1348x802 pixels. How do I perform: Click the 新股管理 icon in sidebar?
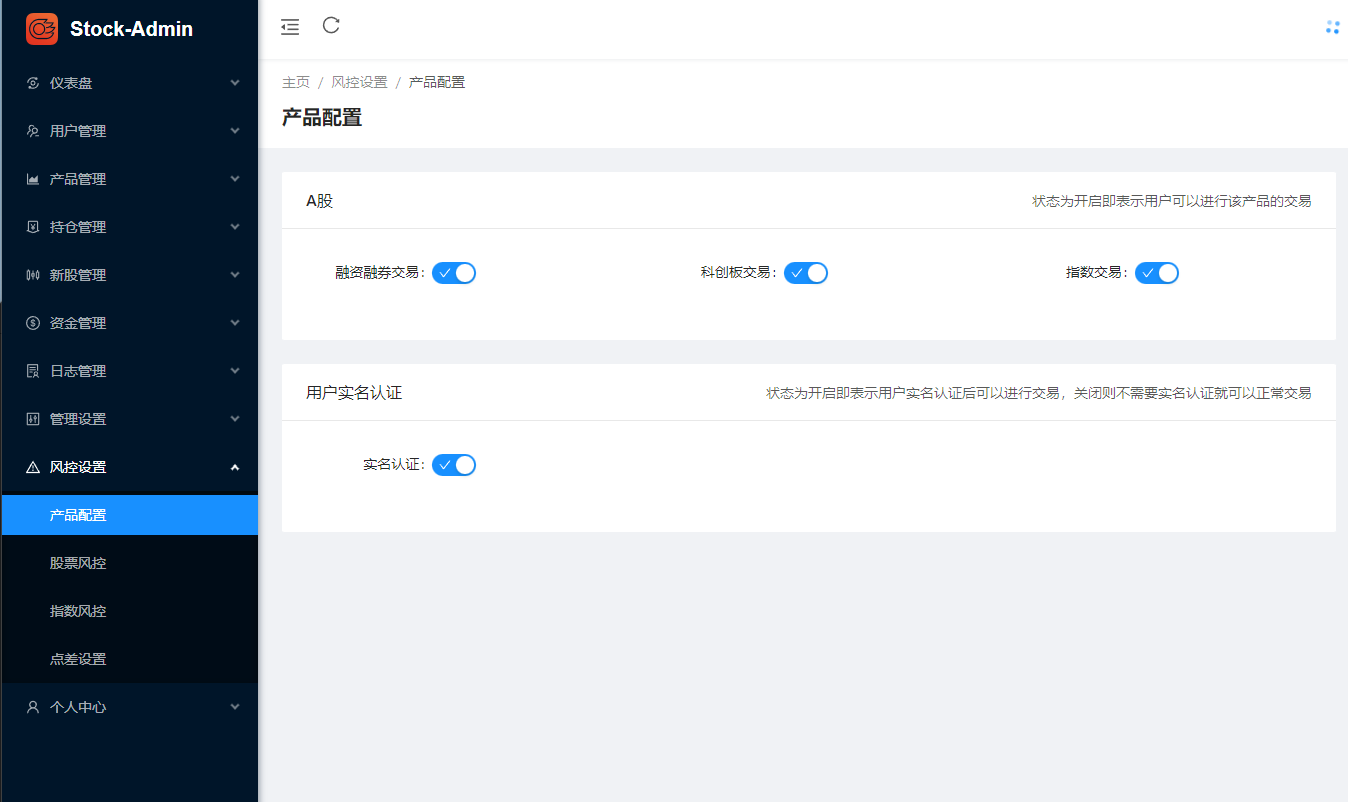click(33, 274)
